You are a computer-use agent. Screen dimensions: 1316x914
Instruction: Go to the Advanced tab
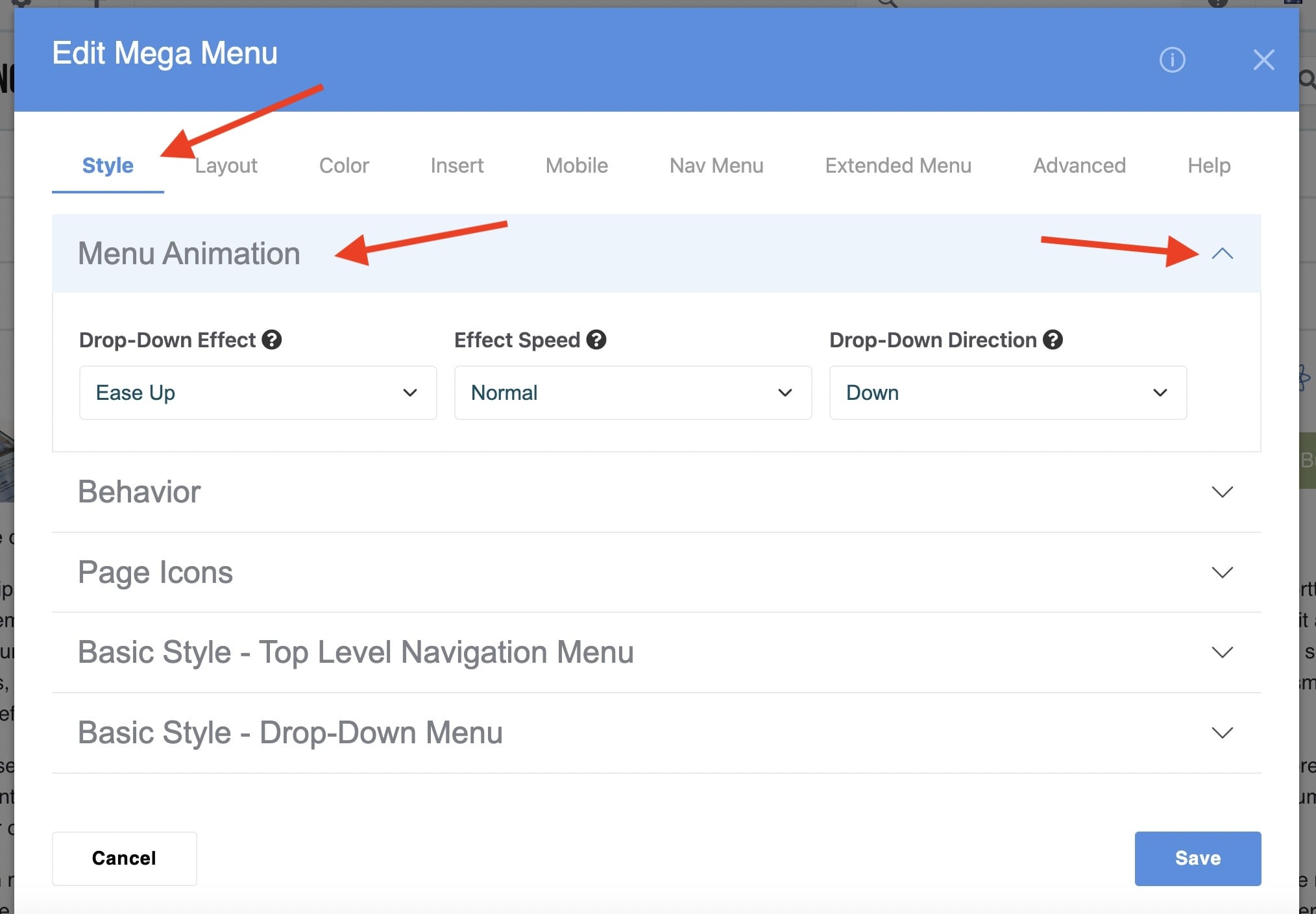pyautogui.click(x=1079, y=166)
